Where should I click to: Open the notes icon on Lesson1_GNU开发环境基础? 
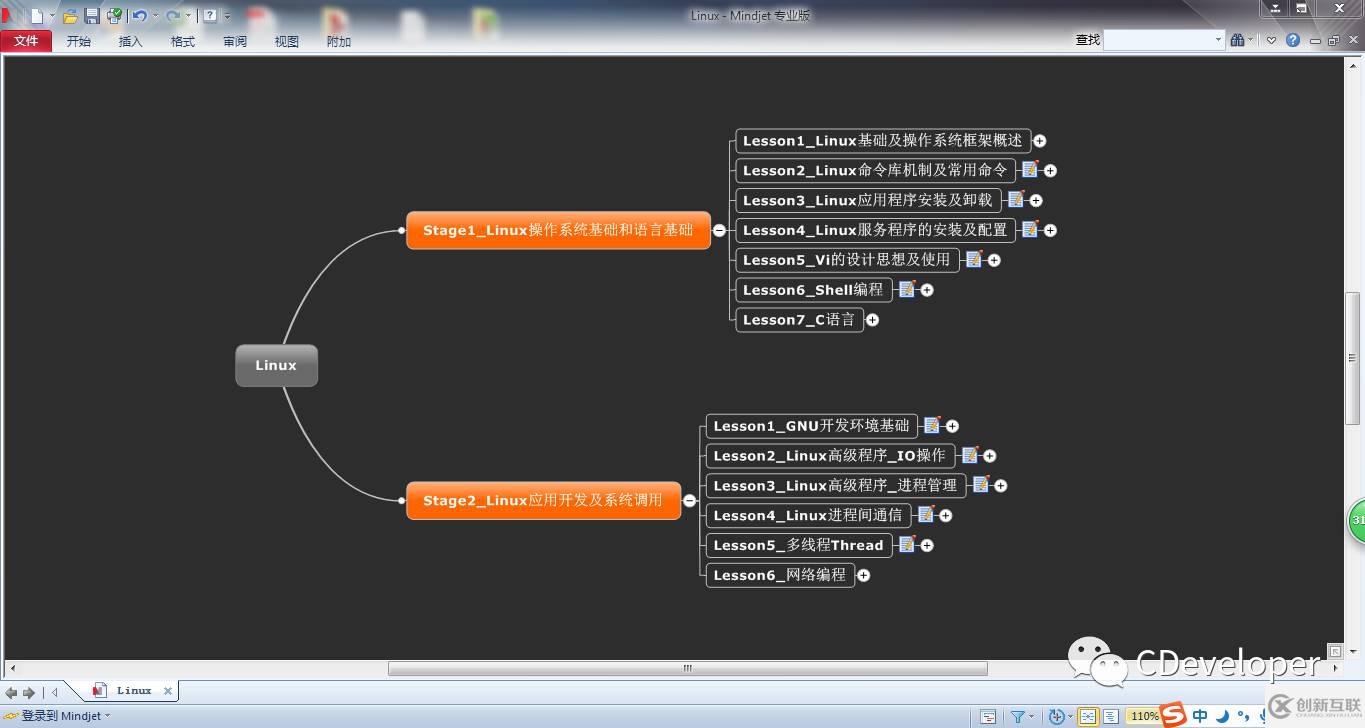coord(932,425)
